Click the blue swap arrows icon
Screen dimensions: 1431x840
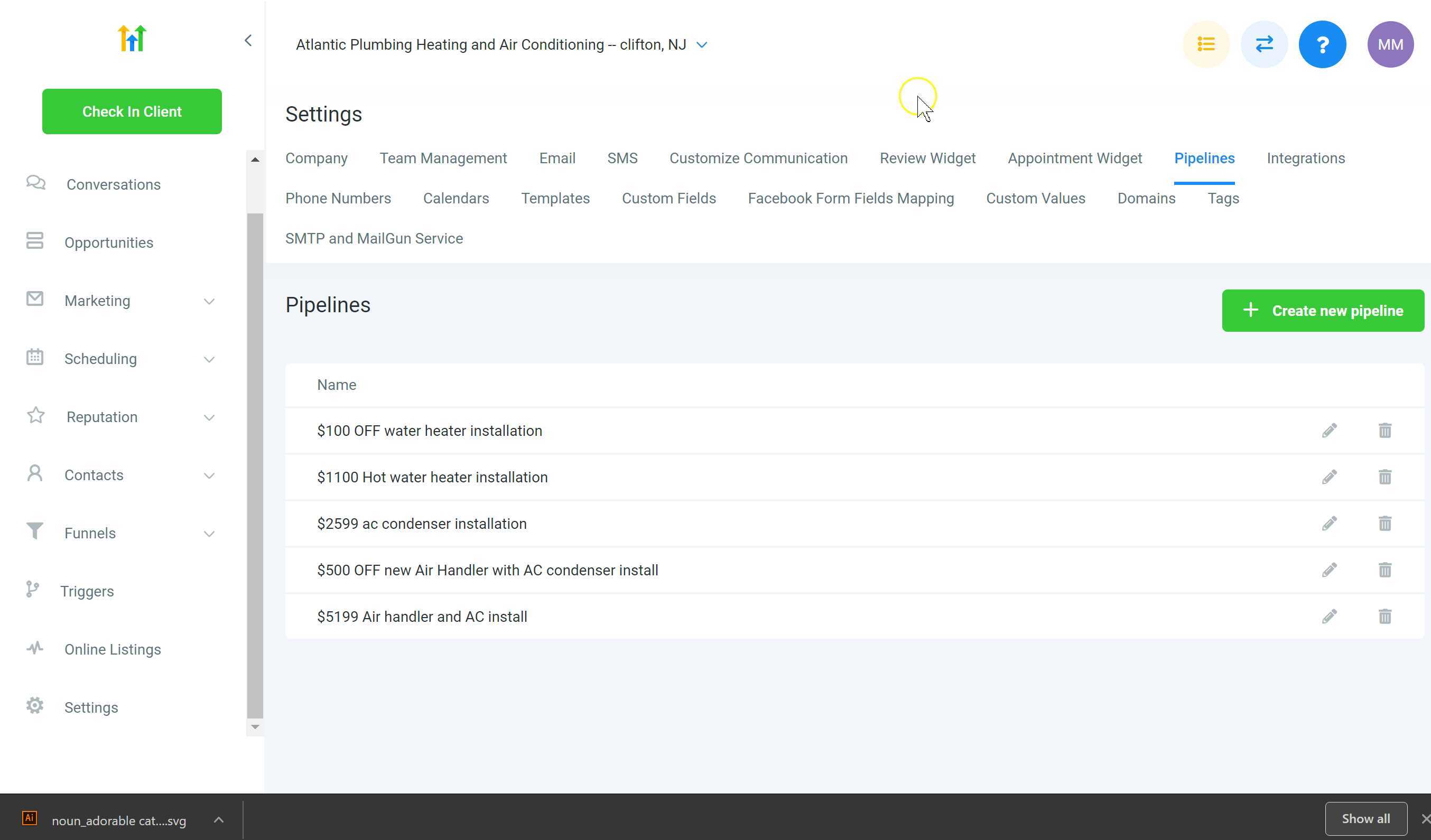[1264, 44]
